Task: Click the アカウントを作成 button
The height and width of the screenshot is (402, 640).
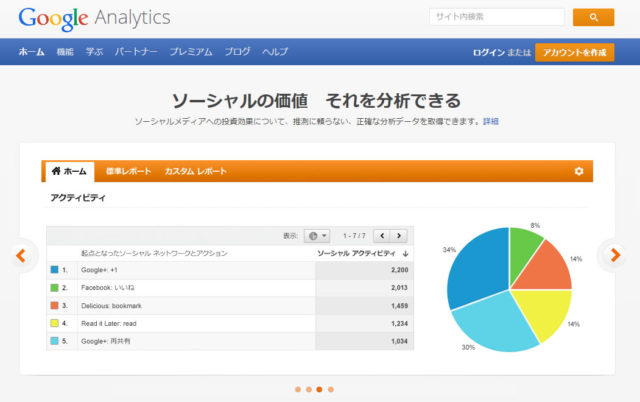Action: tap(575, 52)
